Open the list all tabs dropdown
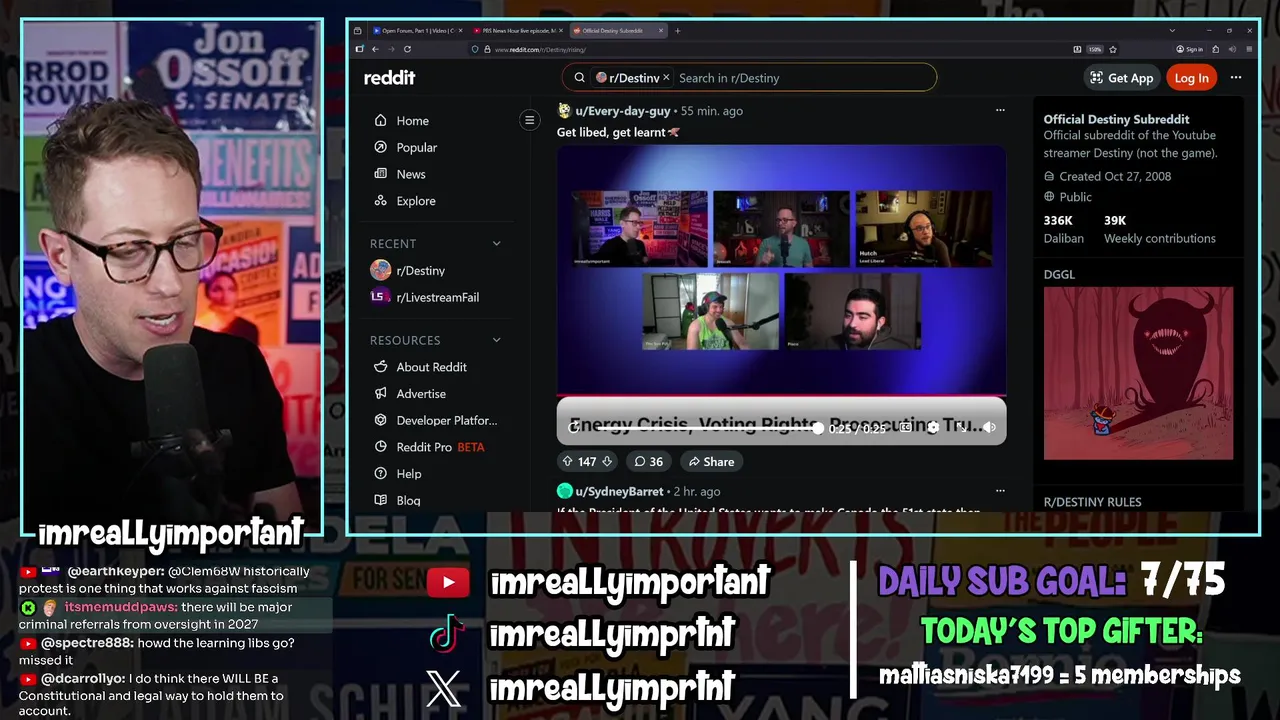1280x720 pixels. pyautogui.click(x=1173, y=31)
